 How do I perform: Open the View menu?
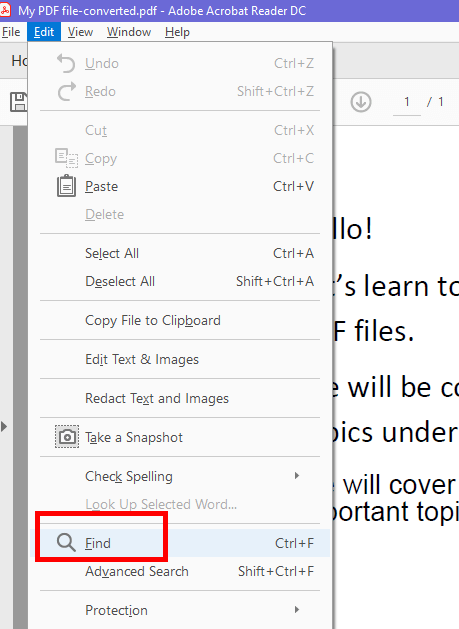tap(80, 32)
